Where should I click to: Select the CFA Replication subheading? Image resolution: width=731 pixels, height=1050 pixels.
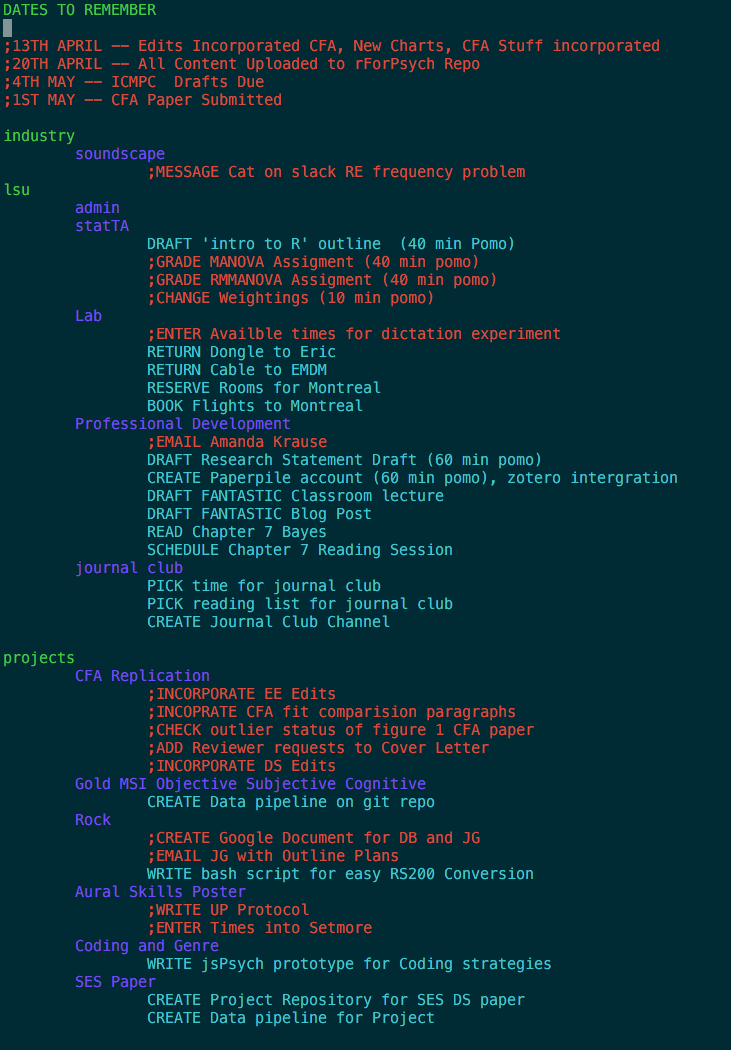(x=143, y=676)
